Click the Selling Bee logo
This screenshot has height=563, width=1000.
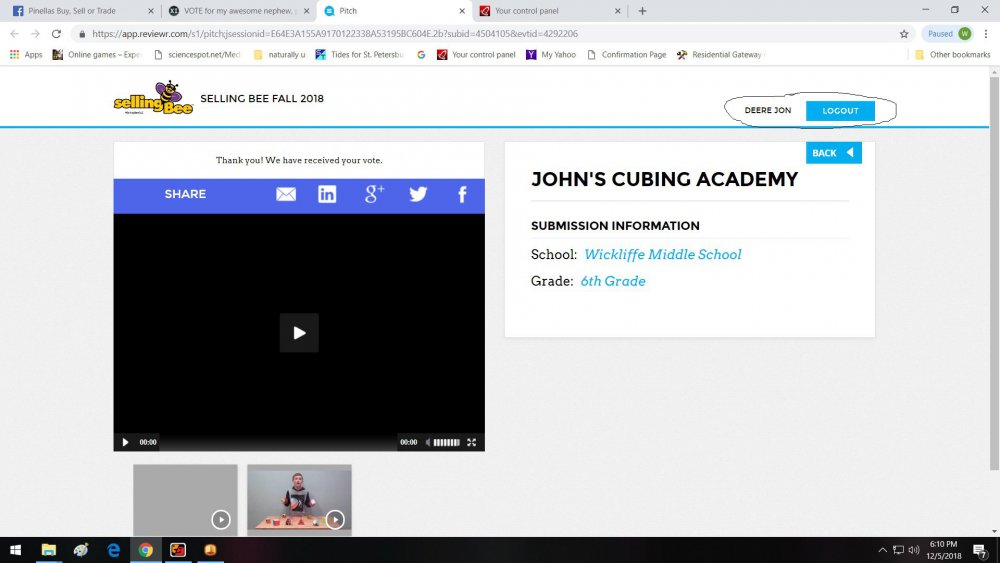pos(152,100)
